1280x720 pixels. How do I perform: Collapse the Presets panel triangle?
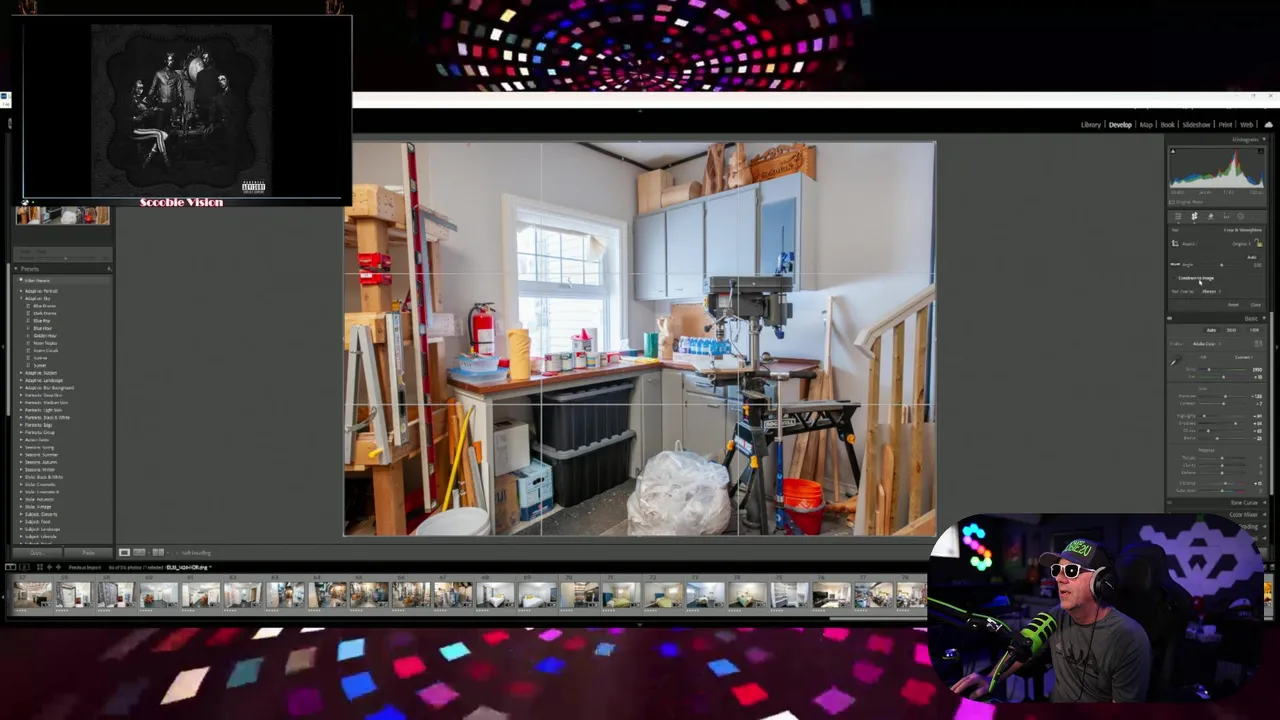16,269
